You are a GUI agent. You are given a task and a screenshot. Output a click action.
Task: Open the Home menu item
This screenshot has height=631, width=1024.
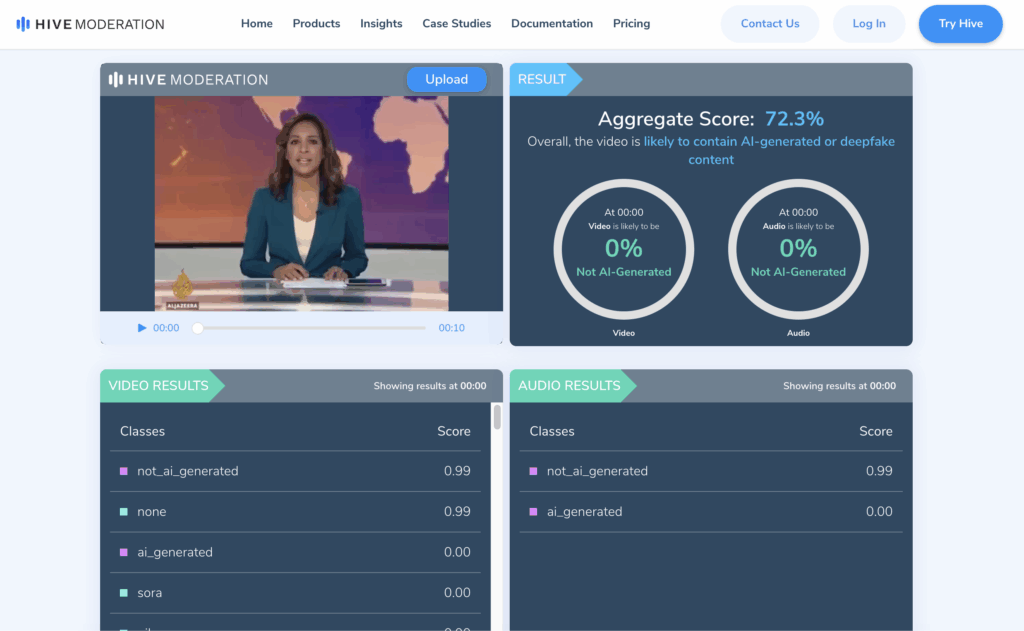pos(256,24)
